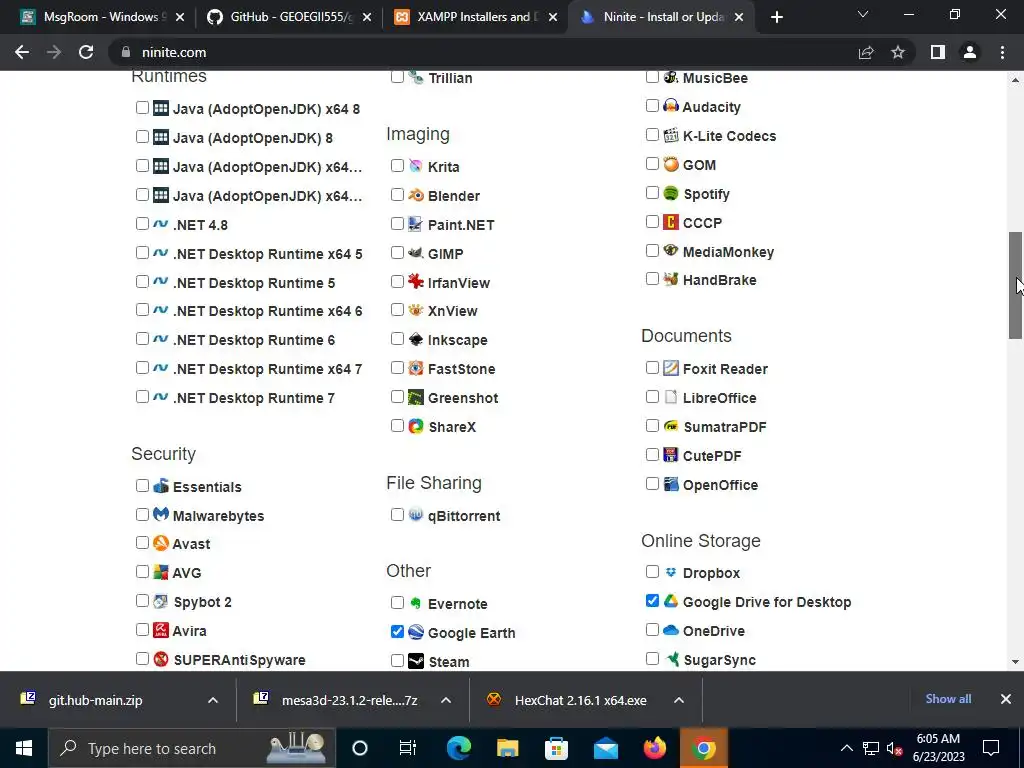Image resolution: width=1024 pixels, height=768 pixels.
Task: Click the Foxit Reader icon
Action: point(671,368)
